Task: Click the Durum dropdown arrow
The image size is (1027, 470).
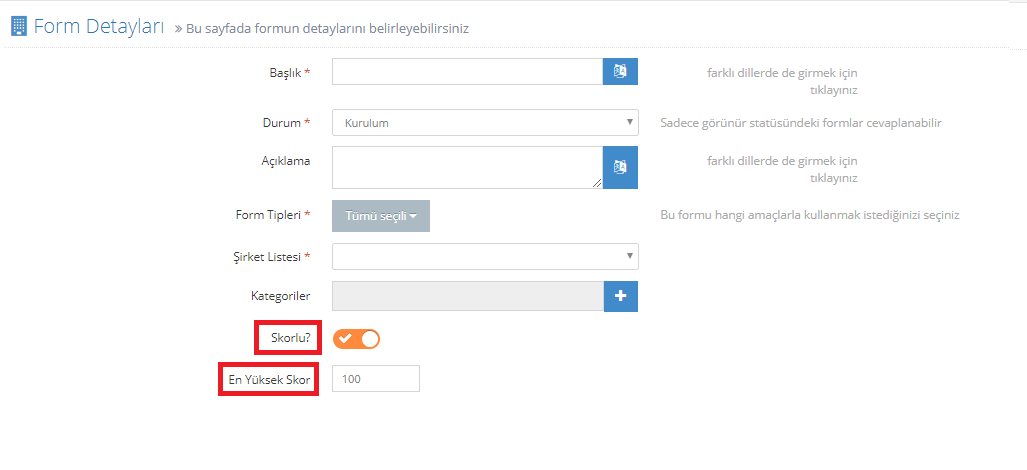Action: [629, 122]
